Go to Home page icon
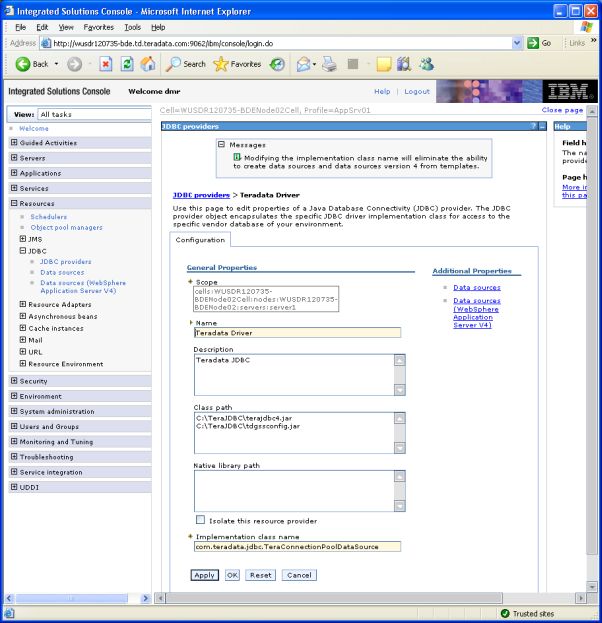The width and height of the screenshot is (602, 623). tap(148, 64)
